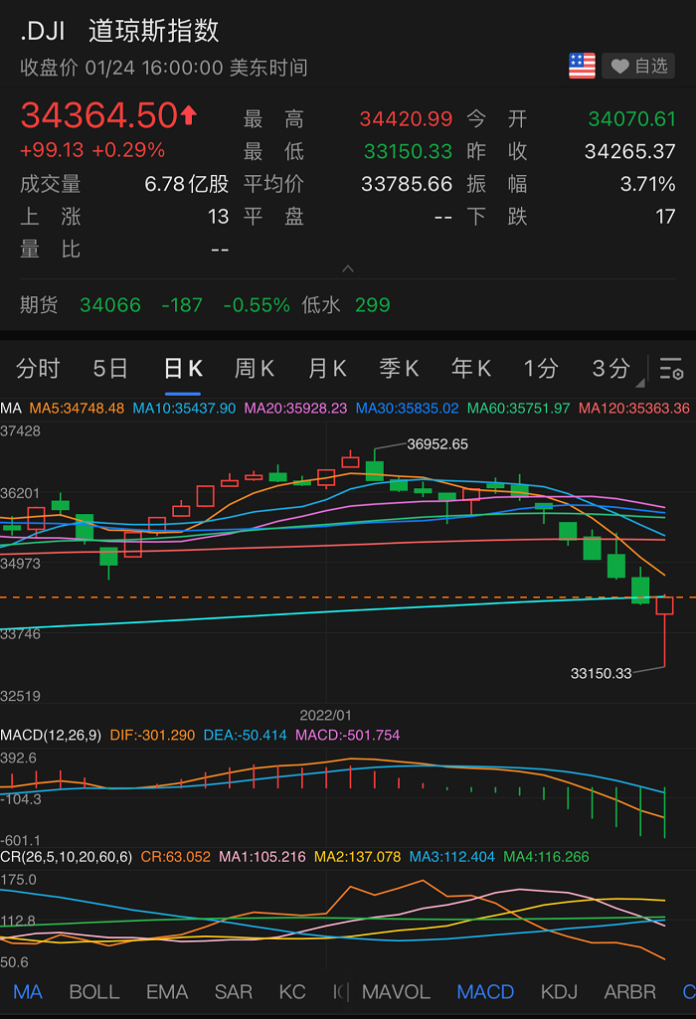
Task: Tap the MA10:35437.90 legend label
Action: (184, 408)
